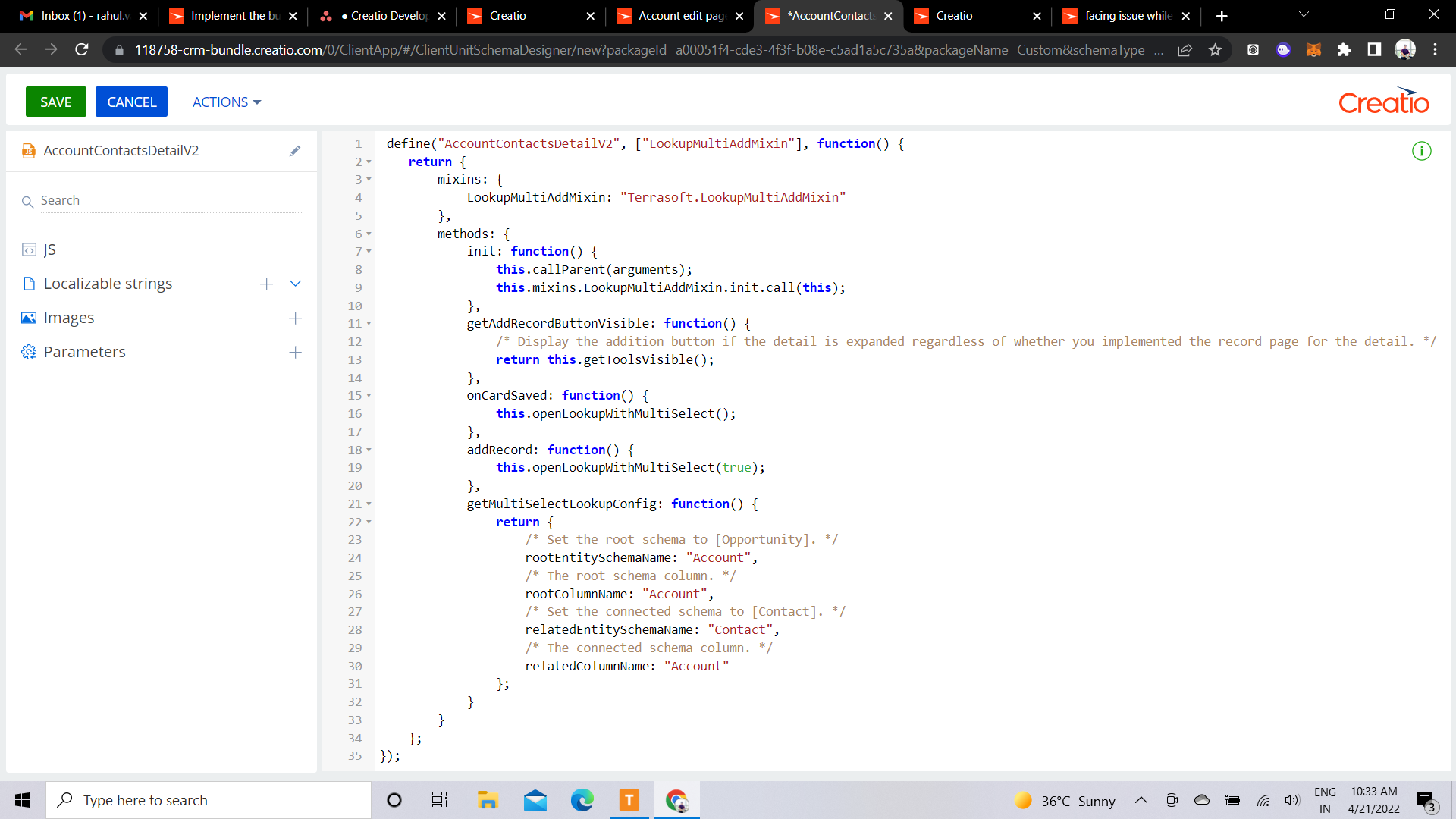Open the Images section in sidebar
Viewport: 1456px width, 819px height.
point(69,318)
